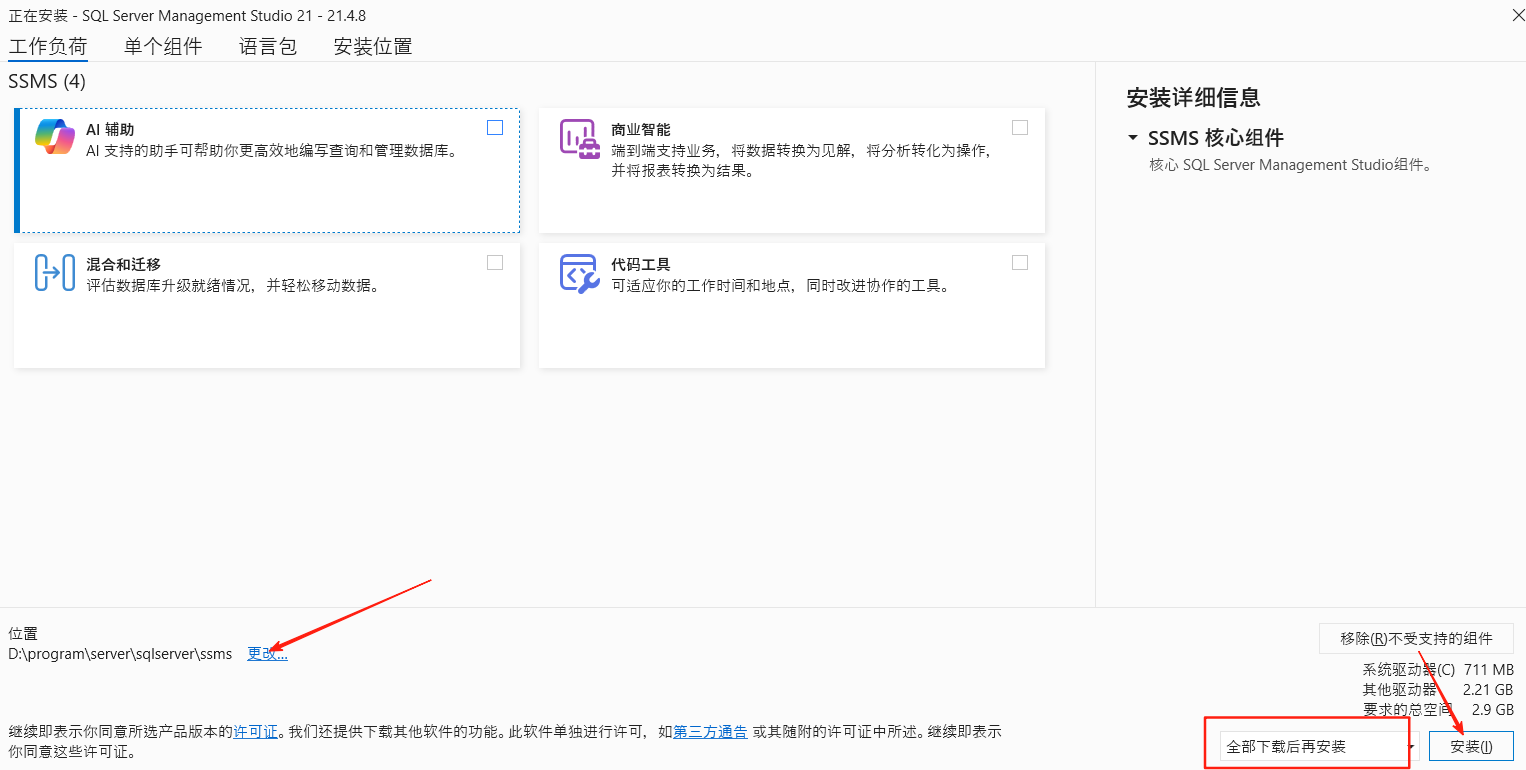Image resolution: width=1526 pixels, height=770 pixels.
Task: Open the 全部下载后再安装 dropdown
Action: pyautogui.click(x=1320, y=746)
